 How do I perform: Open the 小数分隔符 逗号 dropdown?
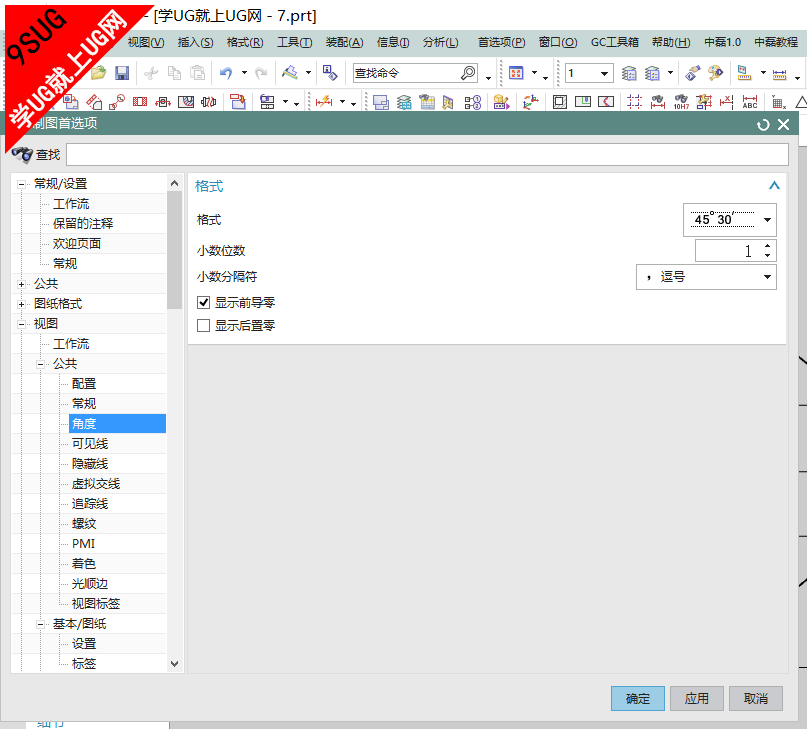[706, 277]
